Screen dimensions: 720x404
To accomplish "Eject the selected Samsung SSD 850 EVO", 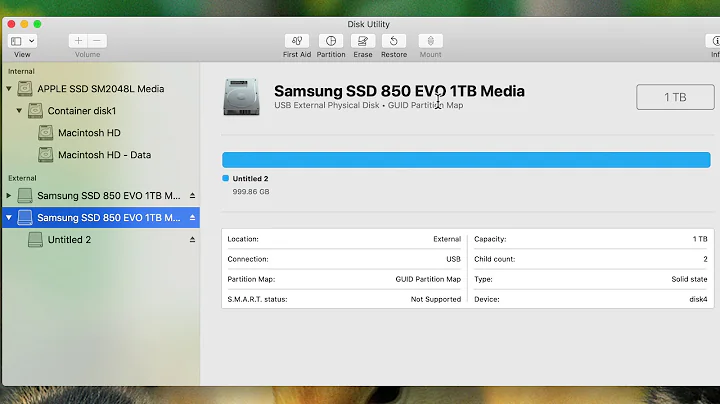I will pyautogui.click(x=192, y=218).
